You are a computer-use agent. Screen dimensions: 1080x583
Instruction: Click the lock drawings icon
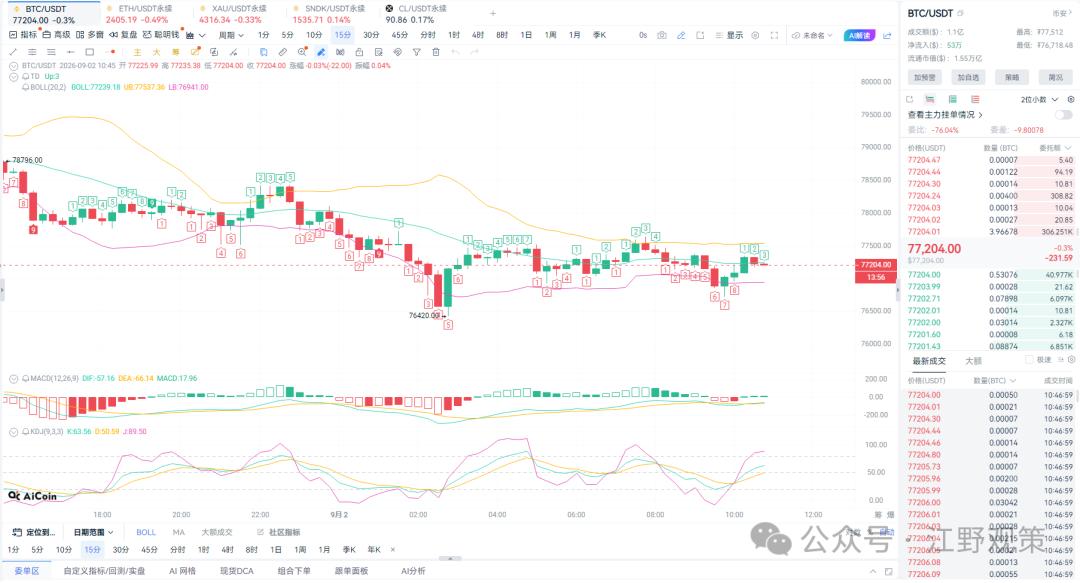359,52
